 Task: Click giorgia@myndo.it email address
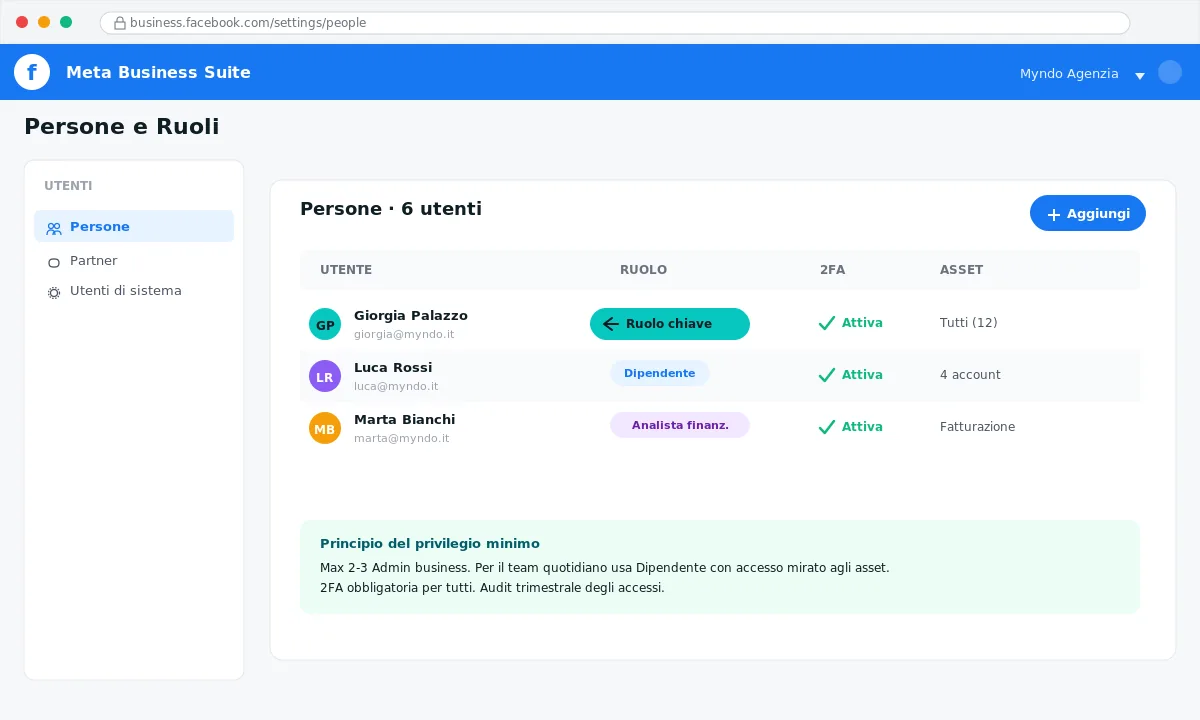tap(404, 335)
